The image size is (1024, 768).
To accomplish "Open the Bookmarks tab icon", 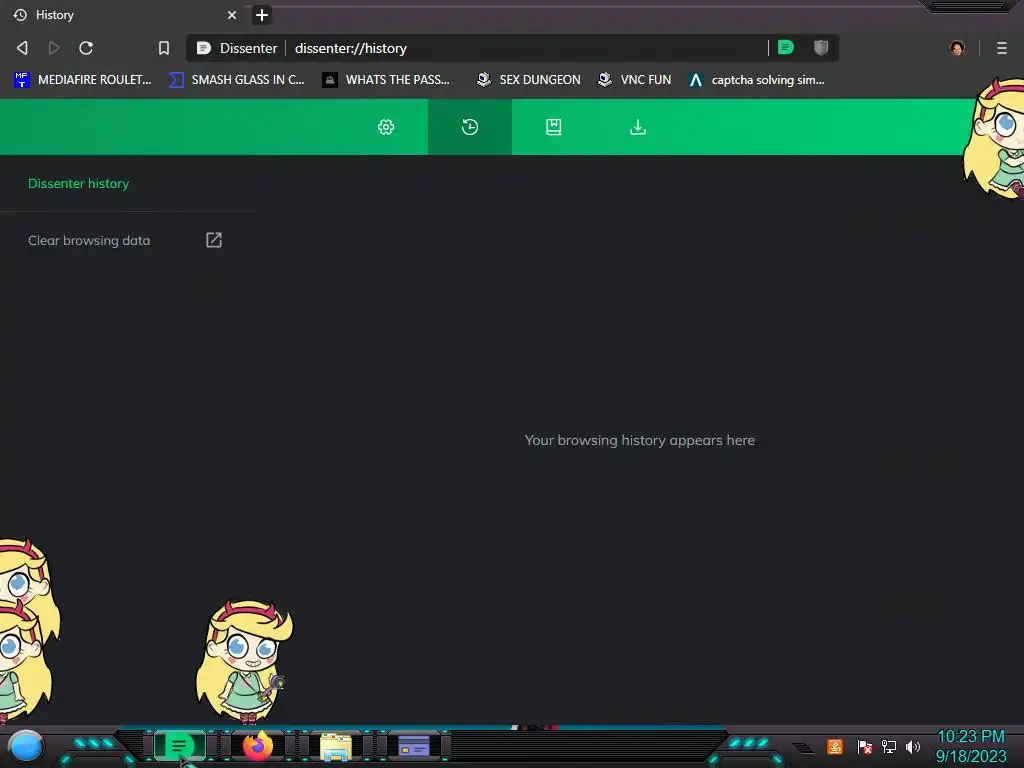I will [x=553, y=127].
